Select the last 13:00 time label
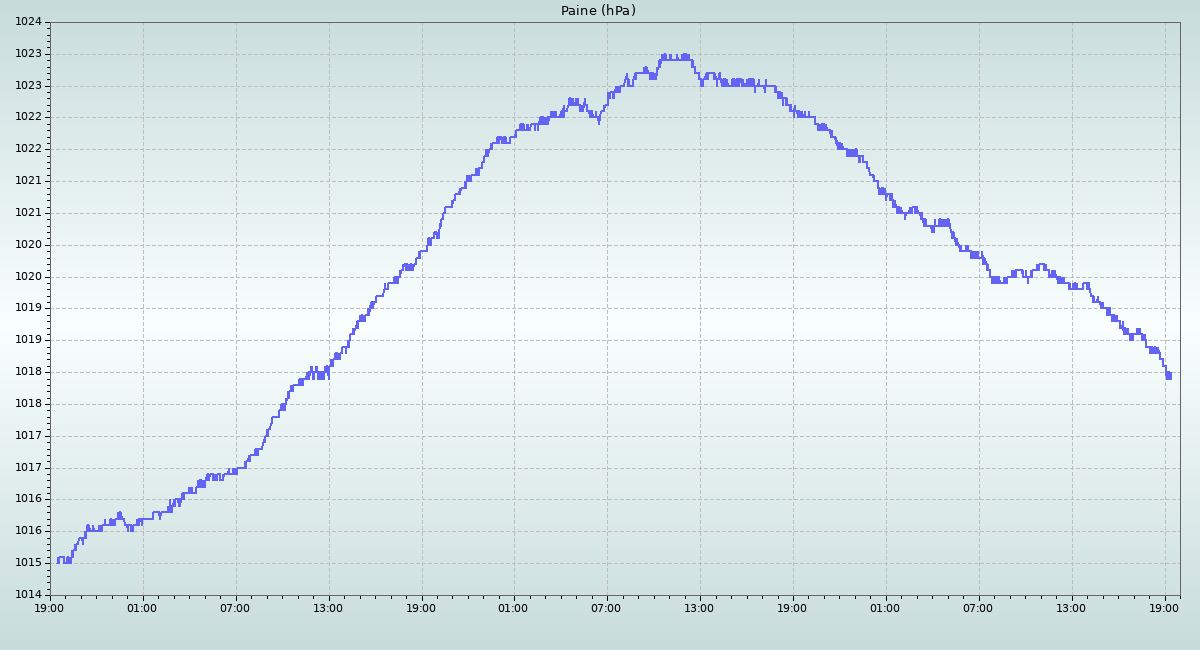The height and width of the screenshot is (650, 1200). [1072, 607]
